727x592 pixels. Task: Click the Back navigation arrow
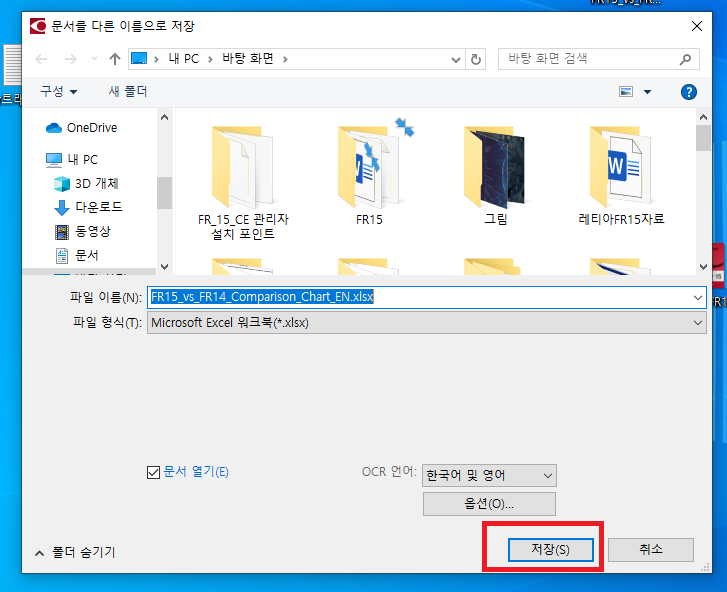click(41, 59)
